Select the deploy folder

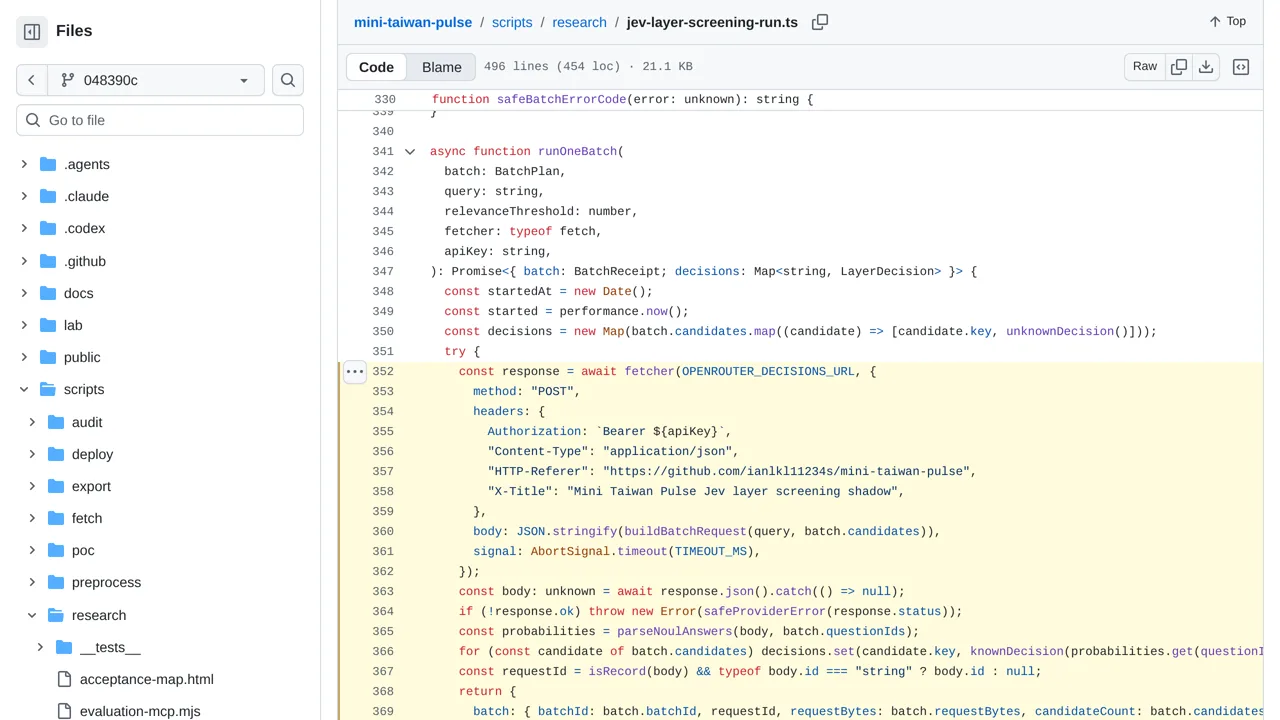click(92, 454)
